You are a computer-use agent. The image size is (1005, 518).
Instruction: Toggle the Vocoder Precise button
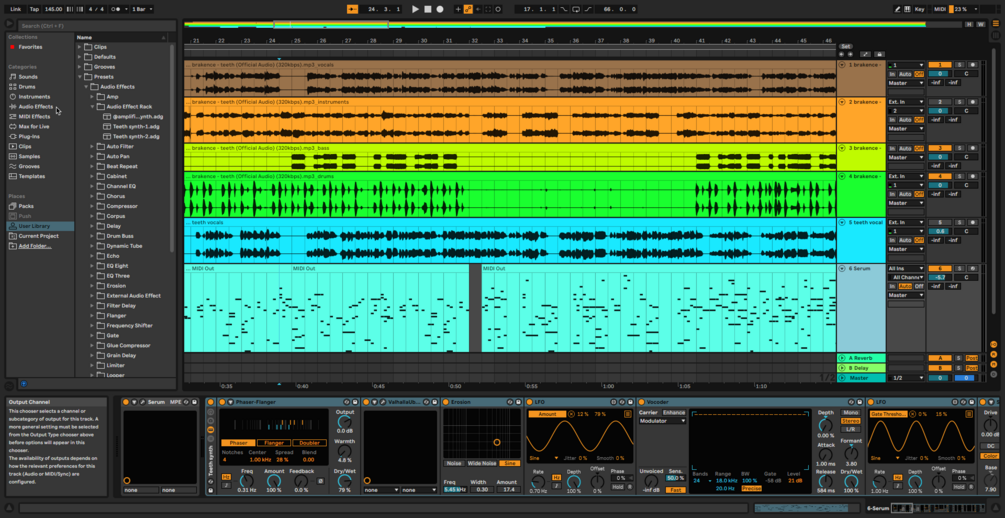[751, 489]
